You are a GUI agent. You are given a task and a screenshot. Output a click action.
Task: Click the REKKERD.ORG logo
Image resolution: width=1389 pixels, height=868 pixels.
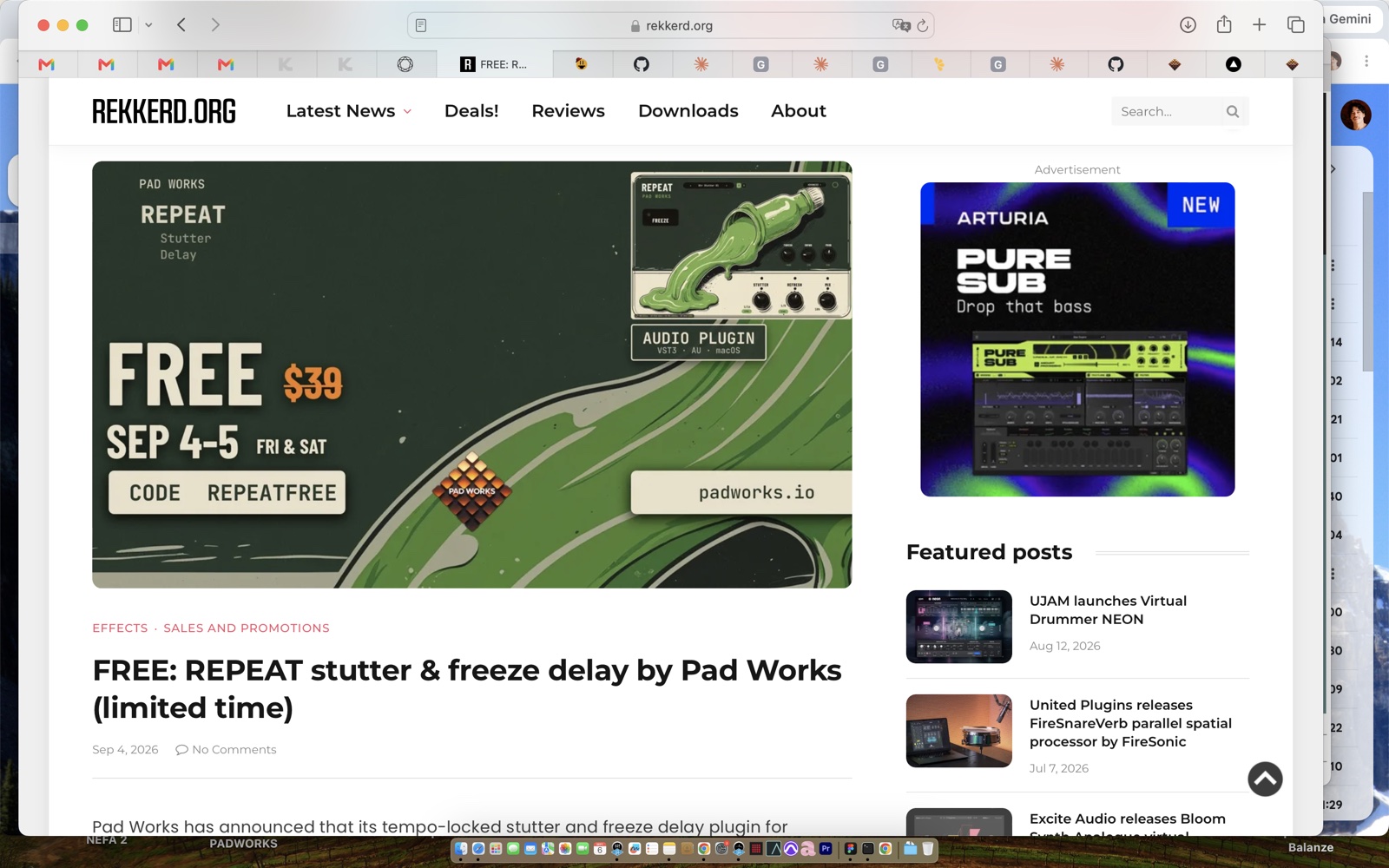pyautogui.click(x=164, y=111)
